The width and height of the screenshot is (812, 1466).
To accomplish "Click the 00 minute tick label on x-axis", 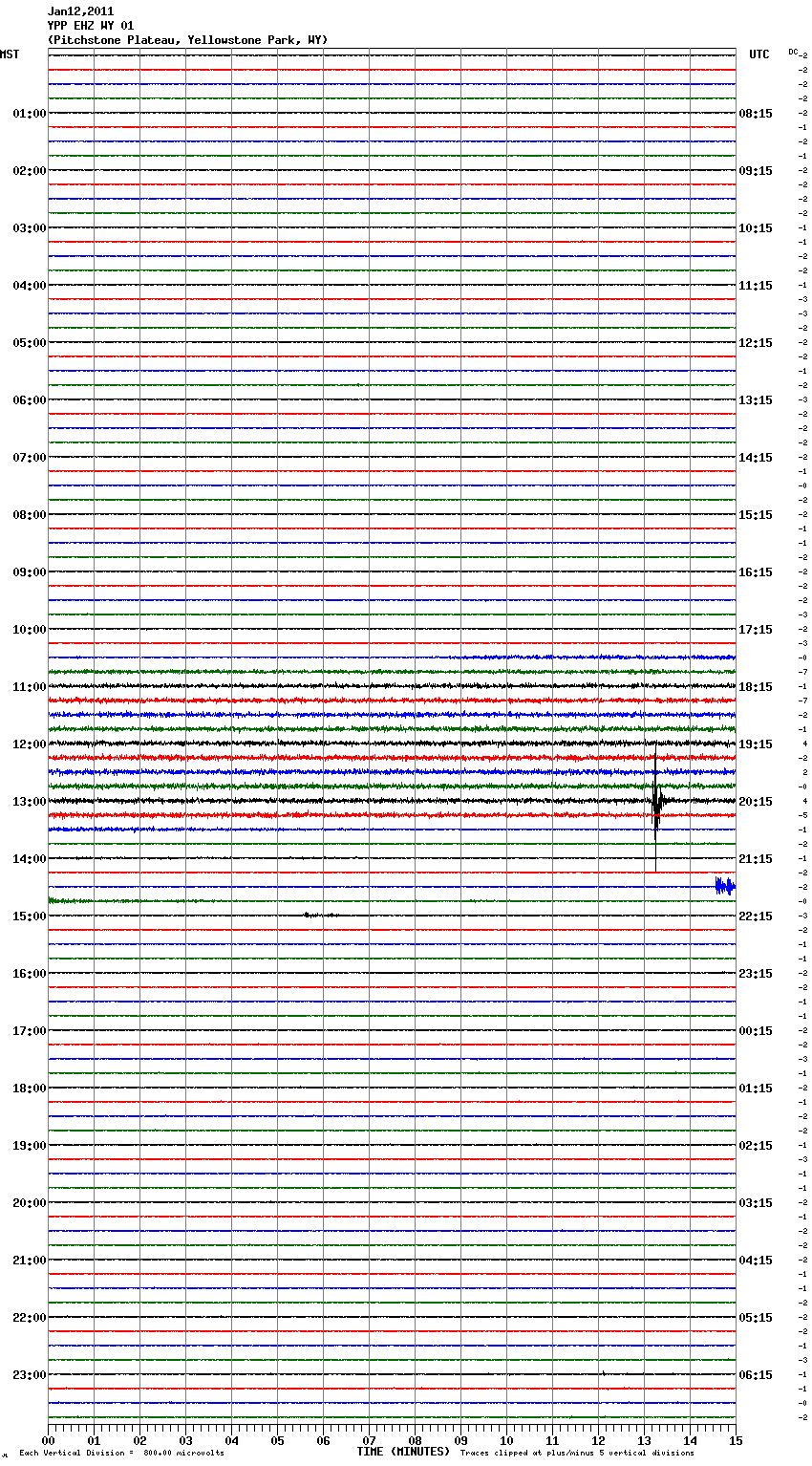I will click(48, 1440).
